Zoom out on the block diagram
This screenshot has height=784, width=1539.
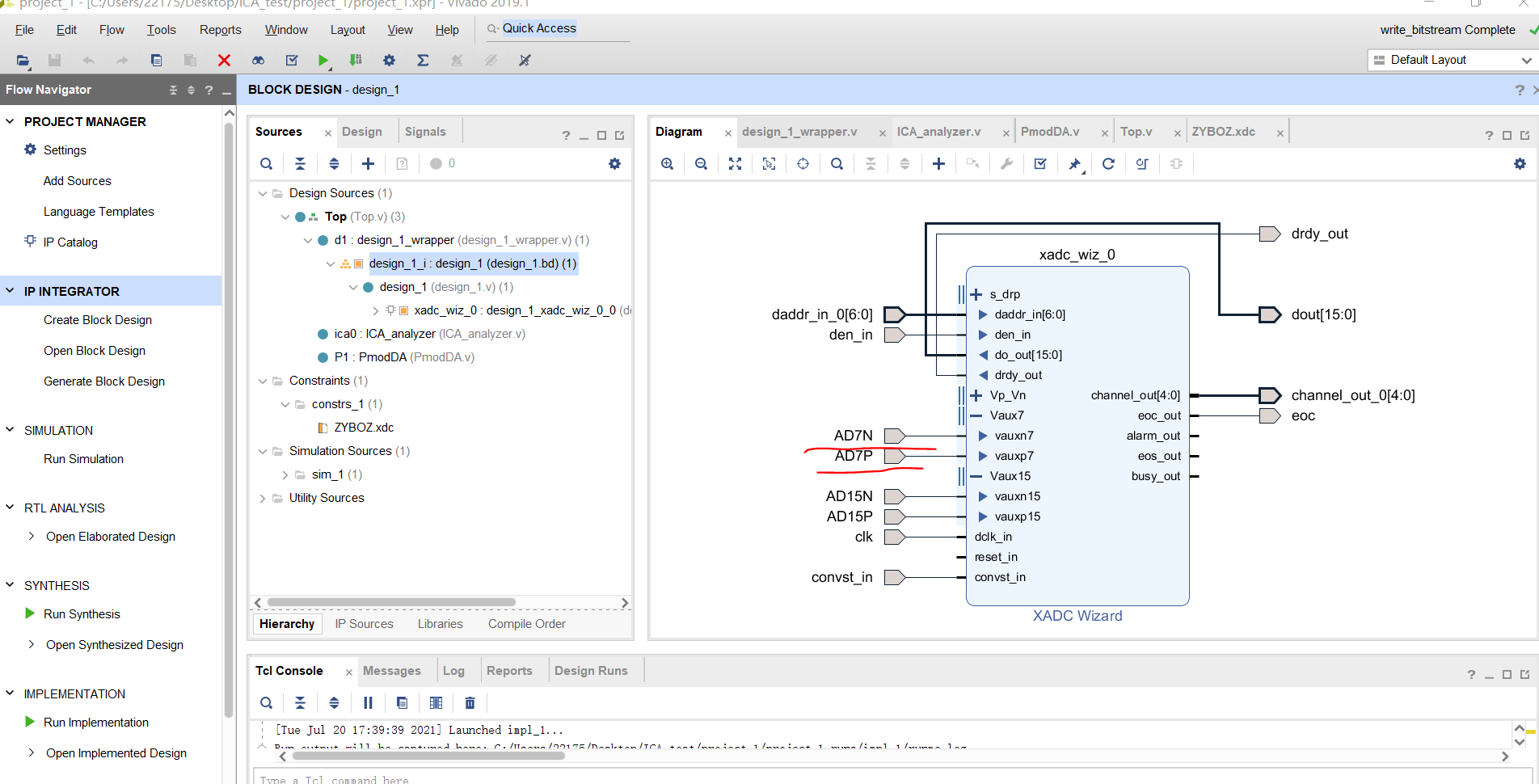pyautogui.click(x=701, y=163)
